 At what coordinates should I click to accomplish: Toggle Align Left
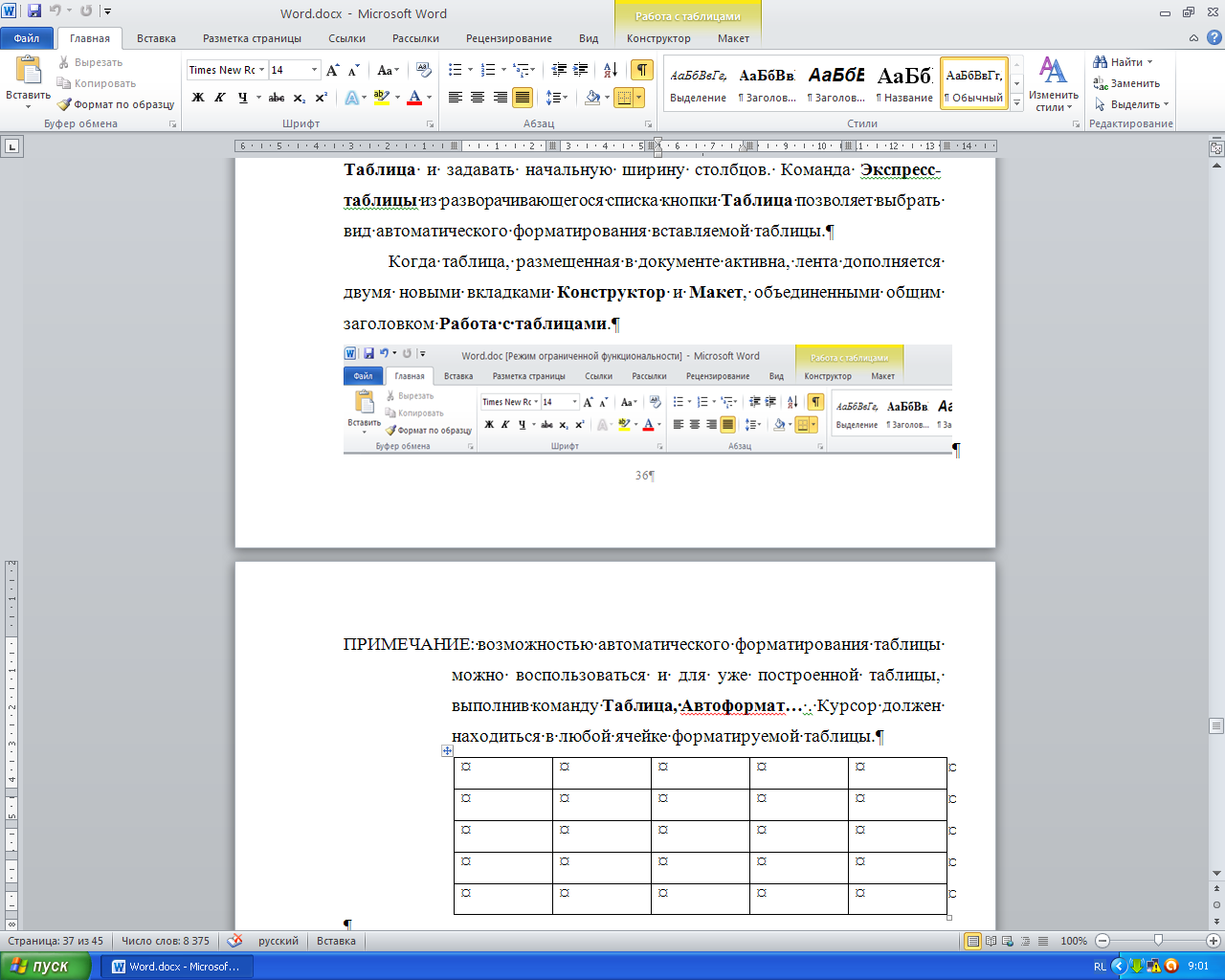(456, 98)
